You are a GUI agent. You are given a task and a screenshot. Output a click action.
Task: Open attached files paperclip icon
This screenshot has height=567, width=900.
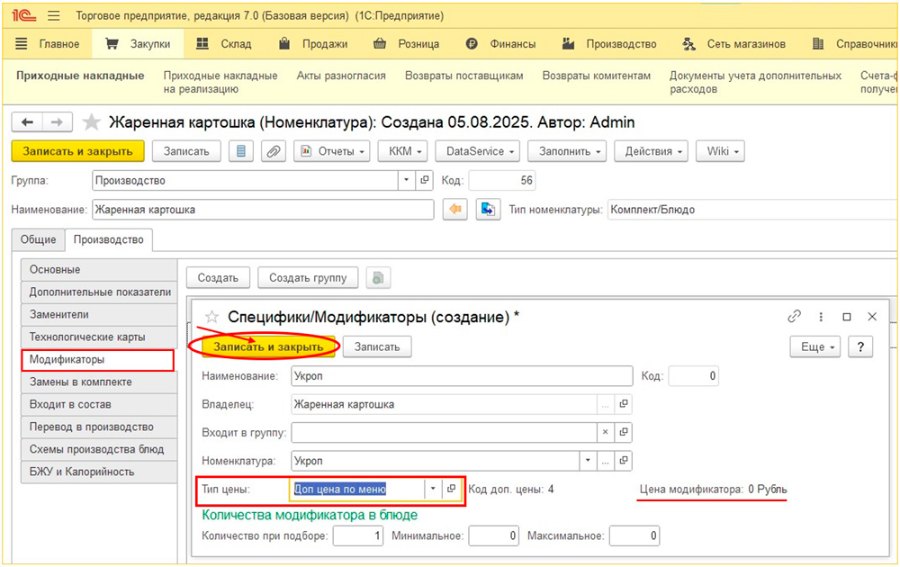273,152
